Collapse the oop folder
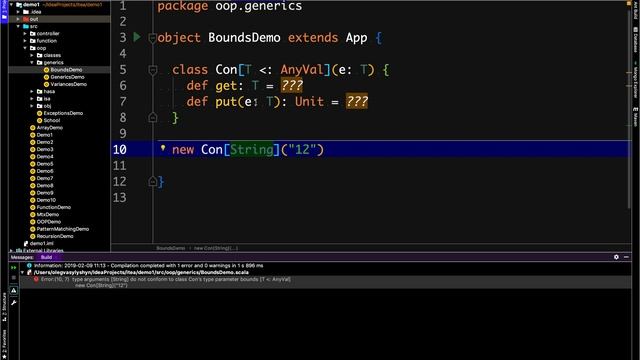This screenshot has width=640, height=360. point(25,48)
